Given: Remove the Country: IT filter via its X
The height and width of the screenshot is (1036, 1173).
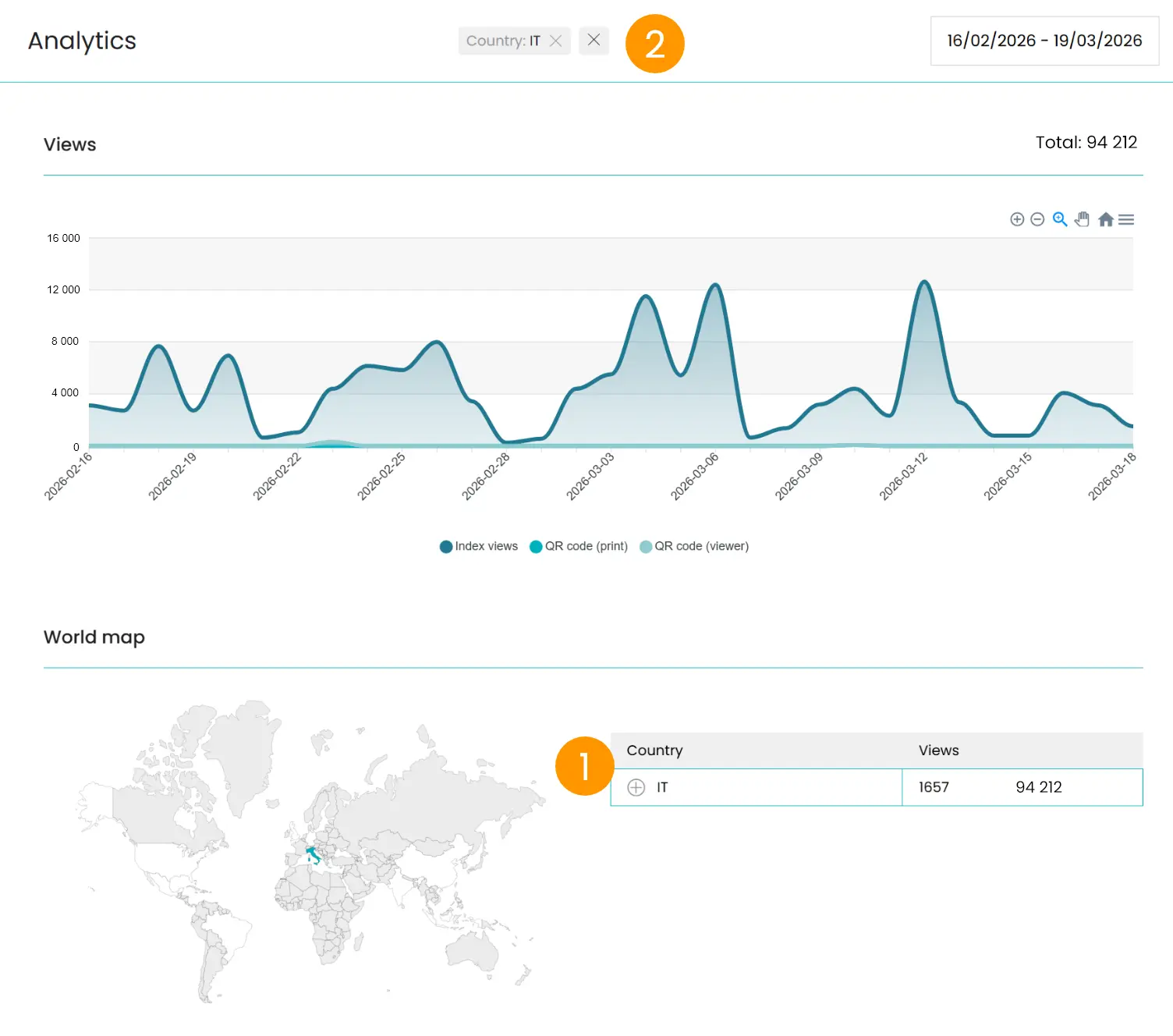Looking at the screenshot, I should (x=555, y=41).
